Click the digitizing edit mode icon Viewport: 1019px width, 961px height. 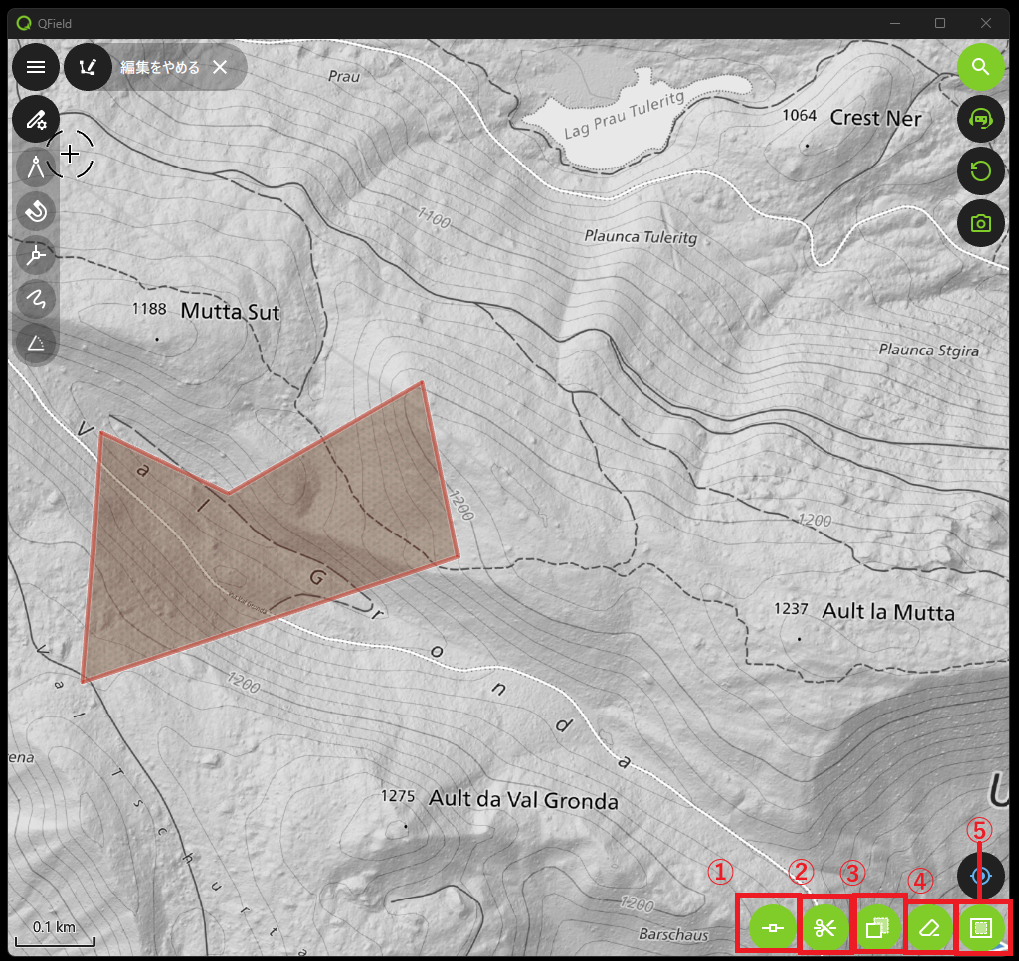click(x=89, y=67)
